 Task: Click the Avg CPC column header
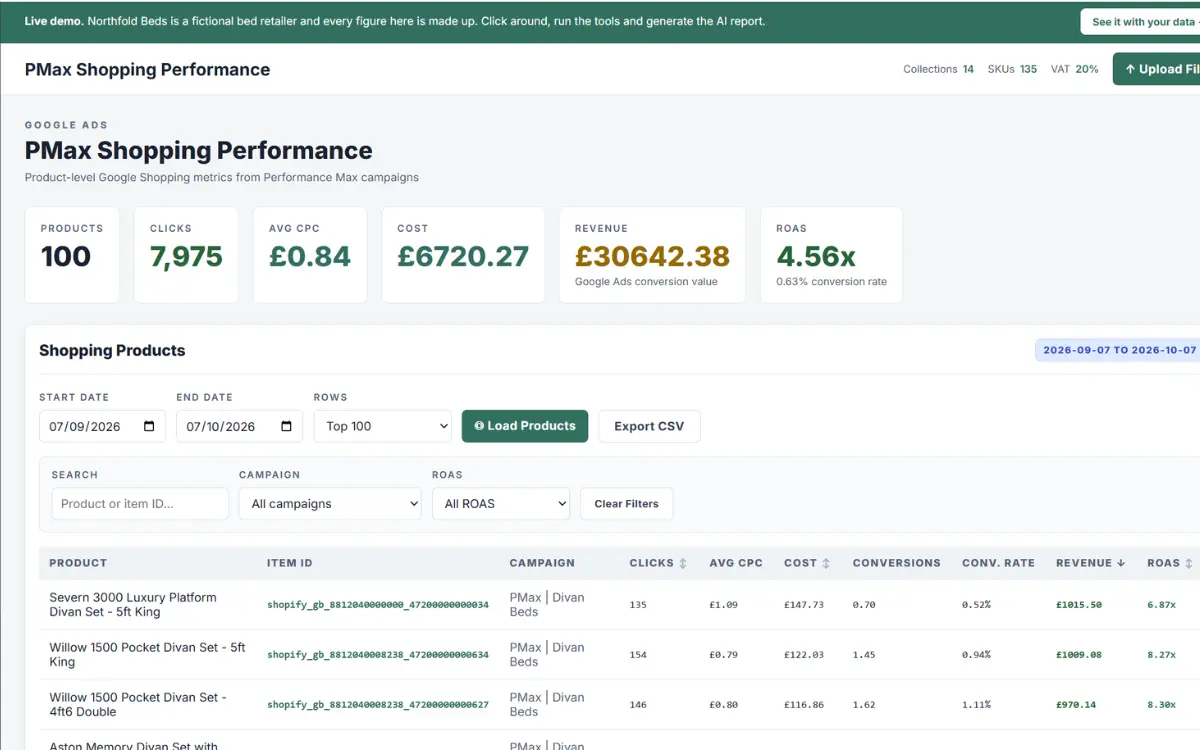coord(736,563)
